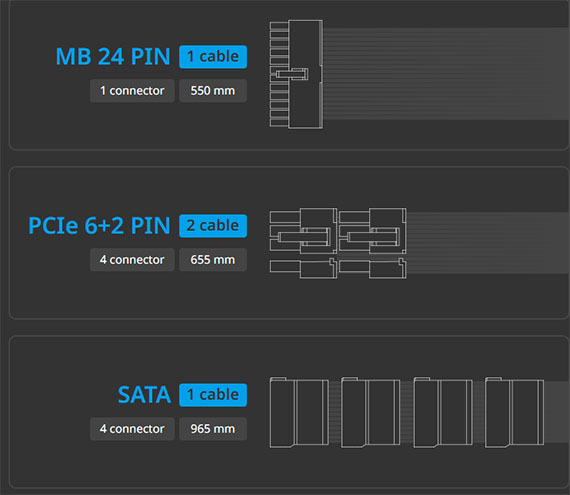The image size is (570, 495).
Task: Click the MB 24 PIN ribbon cable graphic
Action: coord(446,74)
